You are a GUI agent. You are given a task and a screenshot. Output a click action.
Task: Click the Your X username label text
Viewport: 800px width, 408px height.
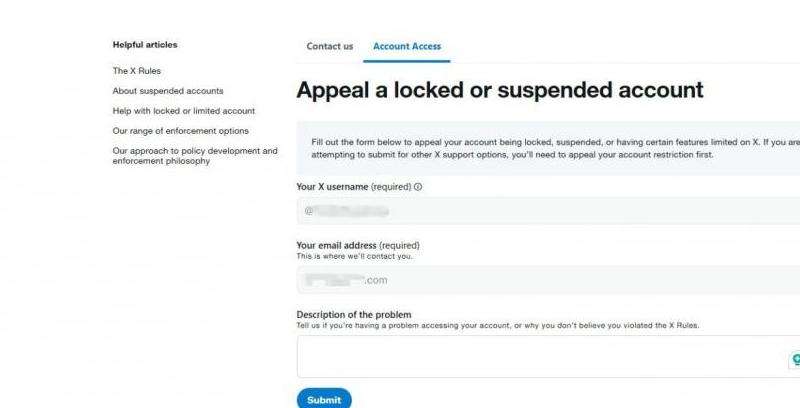tap(332, 187)
